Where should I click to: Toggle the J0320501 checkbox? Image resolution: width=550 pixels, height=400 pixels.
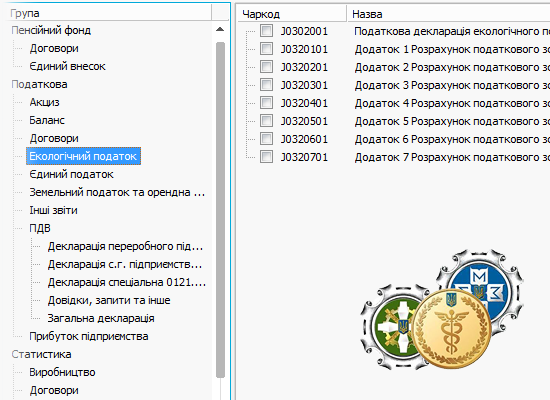coord(266,120)
